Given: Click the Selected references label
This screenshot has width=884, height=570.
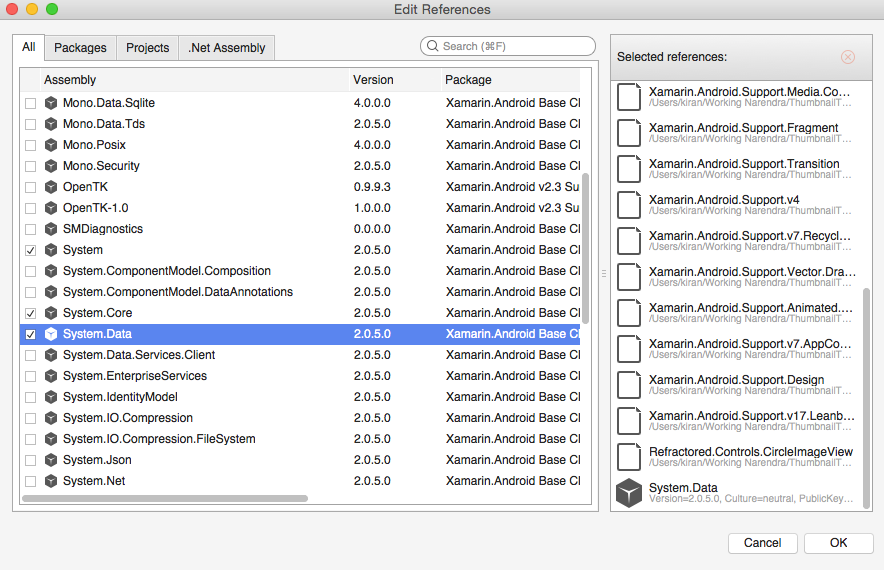Looking at the screenshot, I should 672,57.
